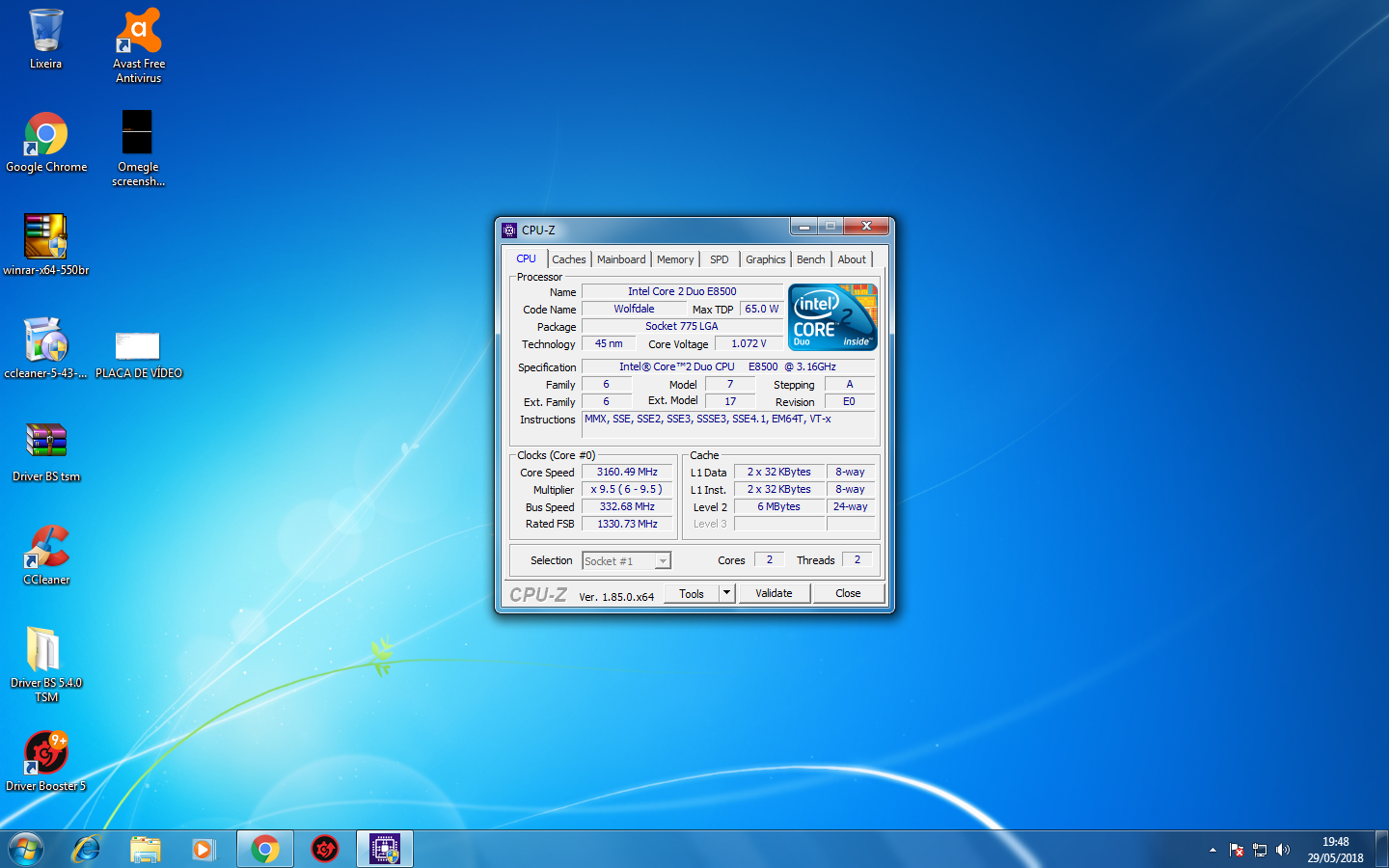Switch to the CPU tab
This screenshot has height=868, width=1389.
point(526,258)
